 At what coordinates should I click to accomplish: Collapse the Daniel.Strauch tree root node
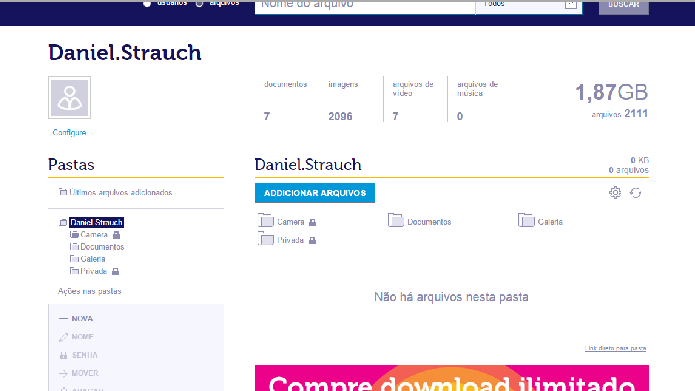point(63,223)
